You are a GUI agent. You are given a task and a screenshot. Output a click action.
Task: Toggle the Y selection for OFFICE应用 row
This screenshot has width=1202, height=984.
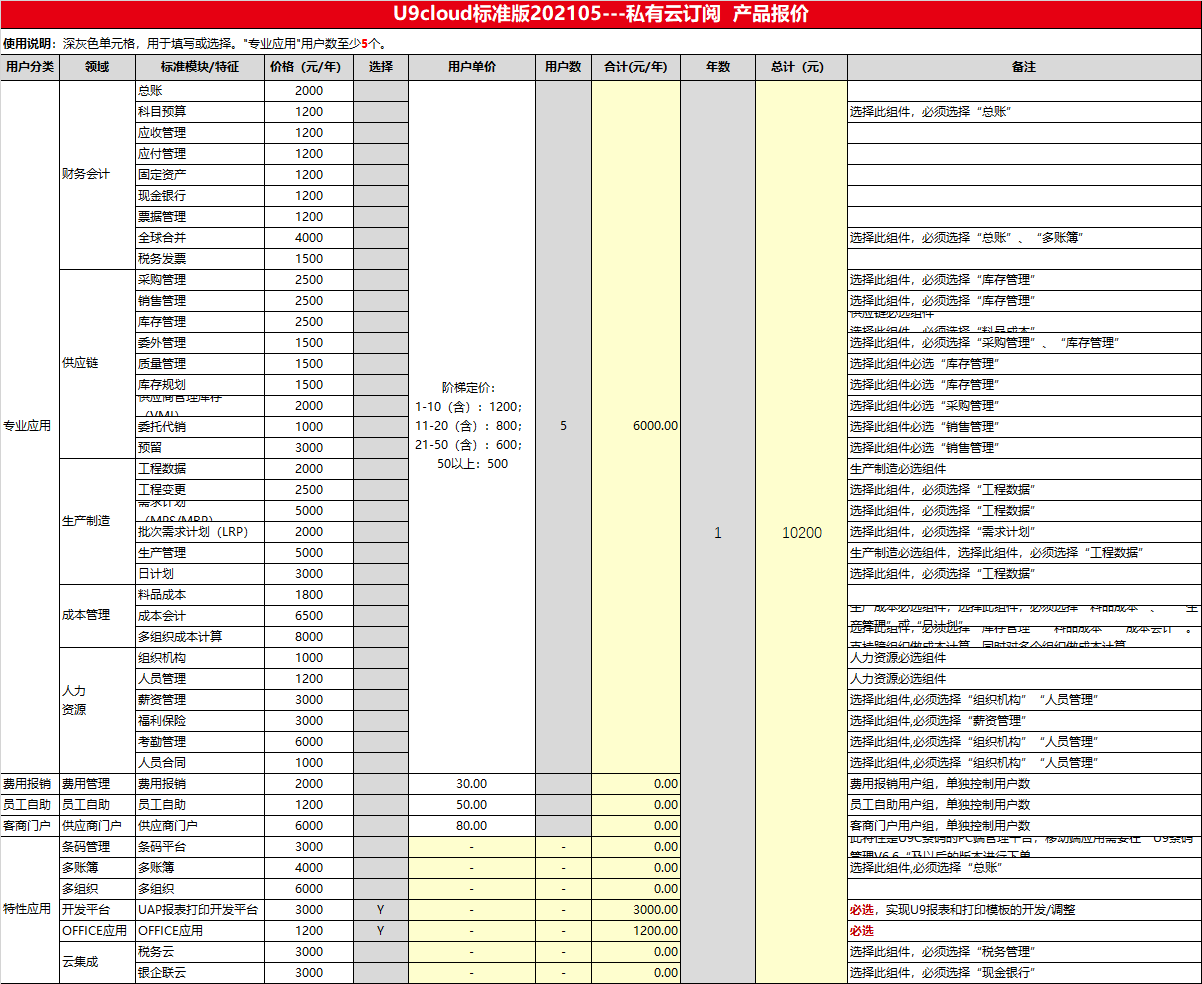[x=380, y=931]
